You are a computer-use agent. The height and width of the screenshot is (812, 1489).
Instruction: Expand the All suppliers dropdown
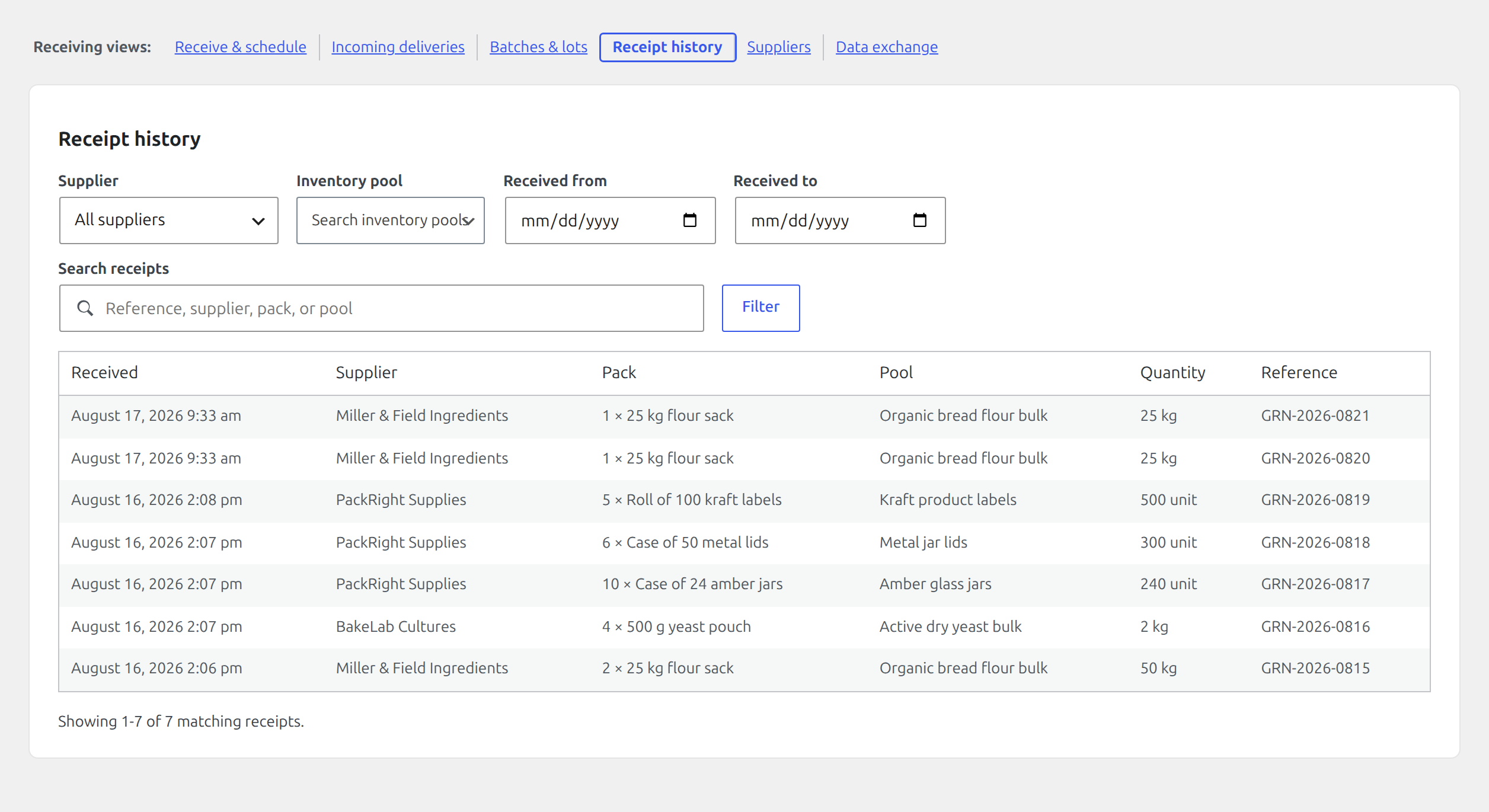coord(169,220)
